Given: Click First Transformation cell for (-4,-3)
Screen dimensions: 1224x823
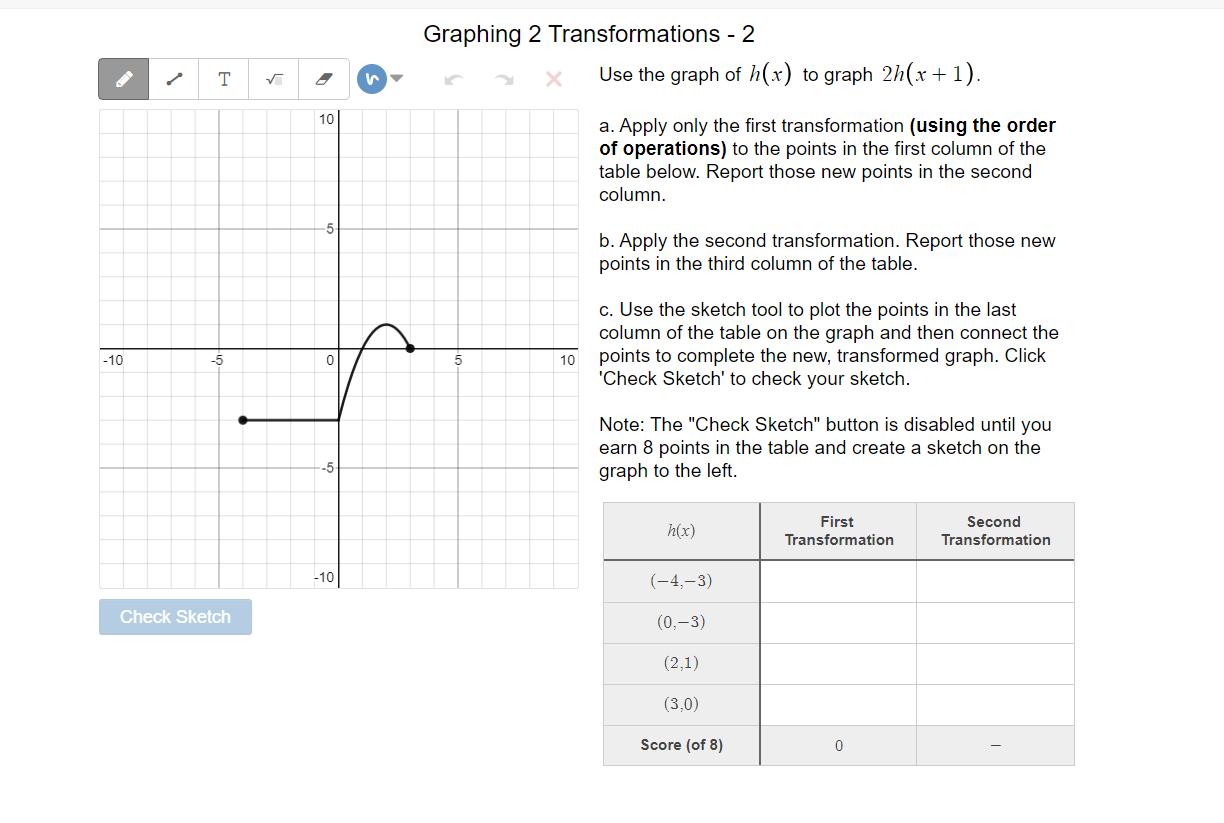Looking at the screenshot, I should 837,581.
